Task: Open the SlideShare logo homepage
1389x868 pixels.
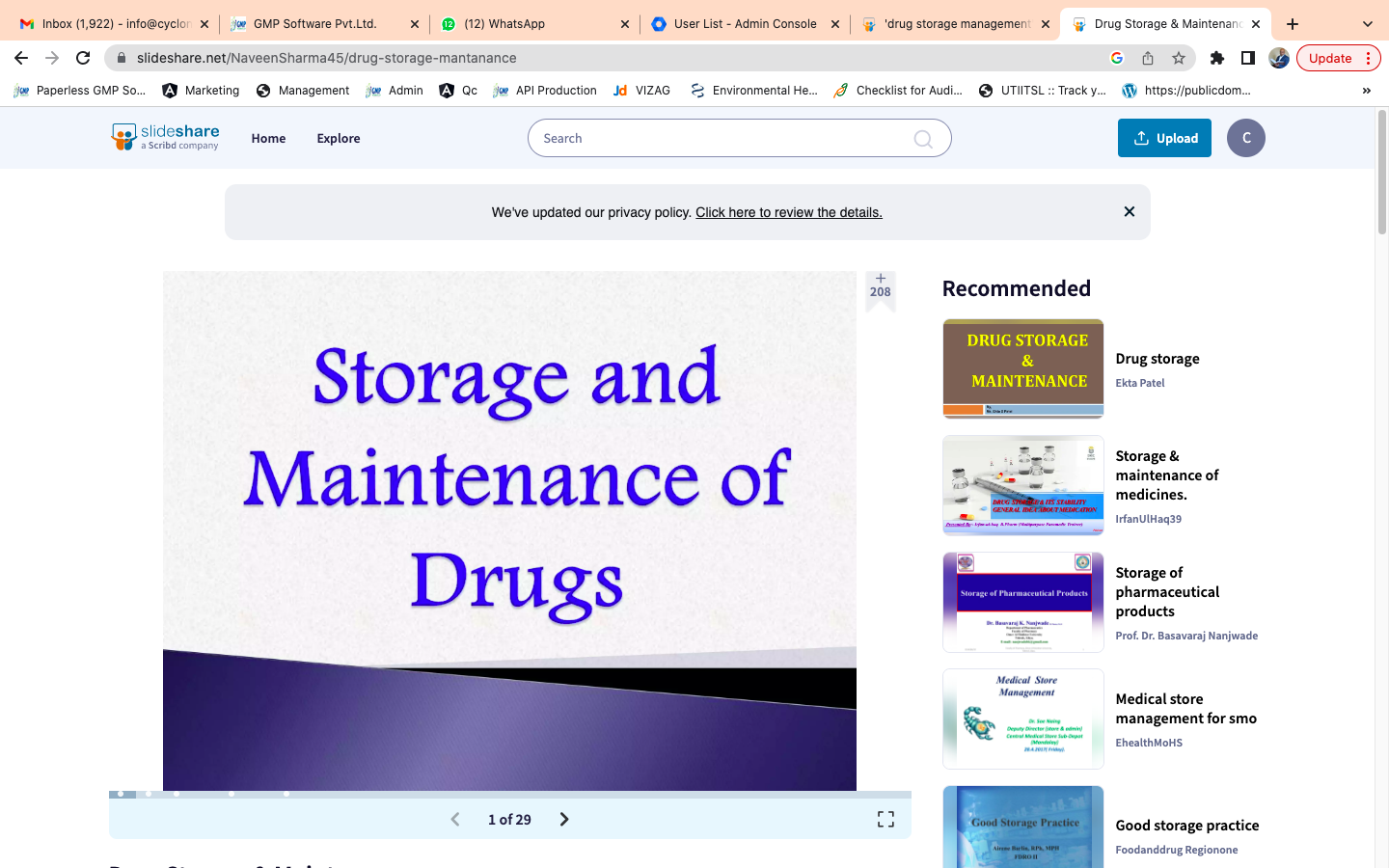Action: (x=166, y=137)
